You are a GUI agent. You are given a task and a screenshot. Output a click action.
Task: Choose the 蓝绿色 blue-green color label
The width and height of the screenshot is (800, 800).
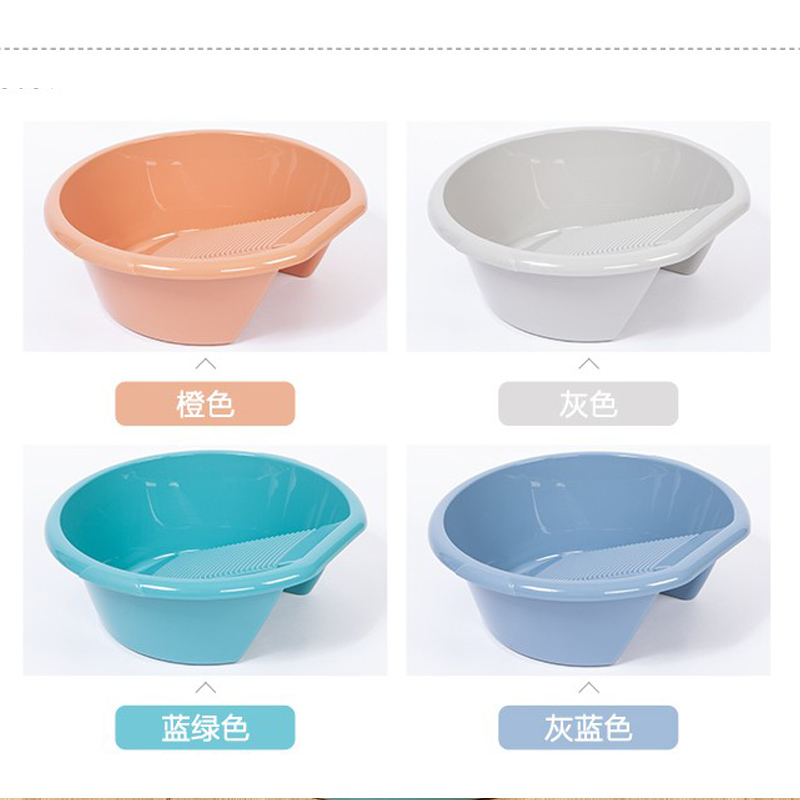click(x=205, y=728)
